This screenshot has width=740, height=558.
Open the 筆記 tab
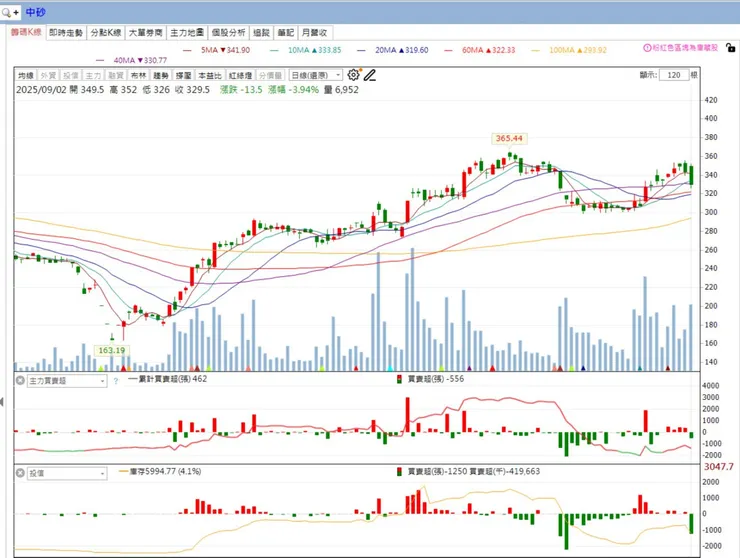click(286, 33)
